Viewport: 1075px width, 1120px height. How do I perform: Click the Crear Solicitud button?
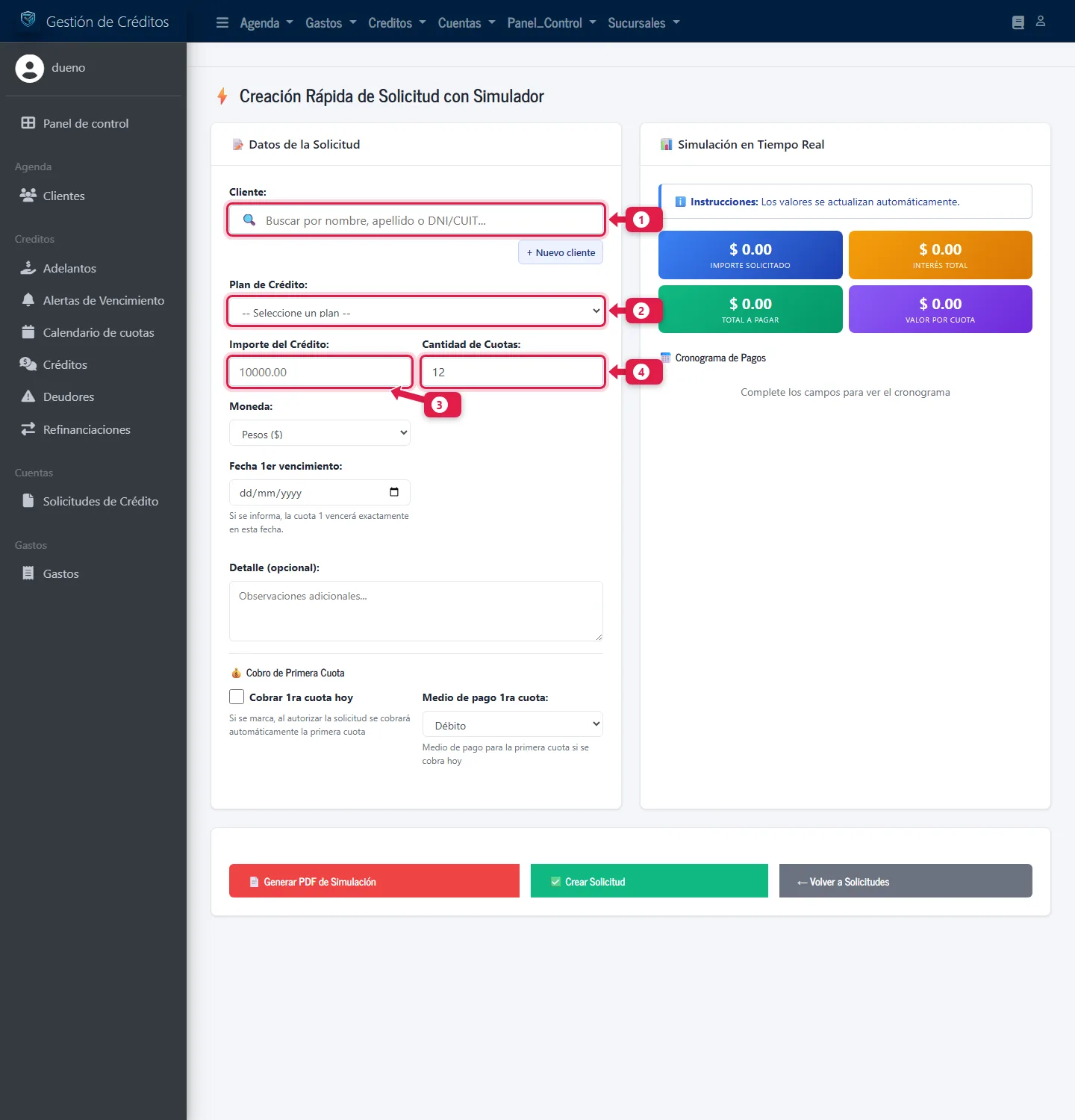tap(649, 881)
